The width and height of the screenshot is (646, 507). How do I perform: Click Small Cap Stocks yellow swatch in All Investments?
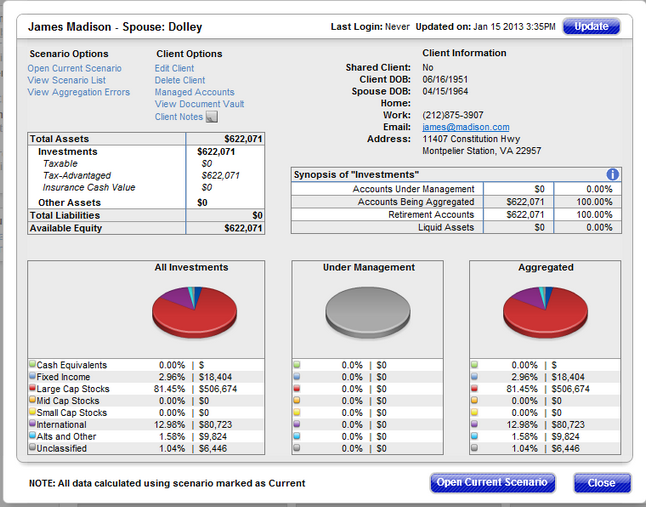33,412
